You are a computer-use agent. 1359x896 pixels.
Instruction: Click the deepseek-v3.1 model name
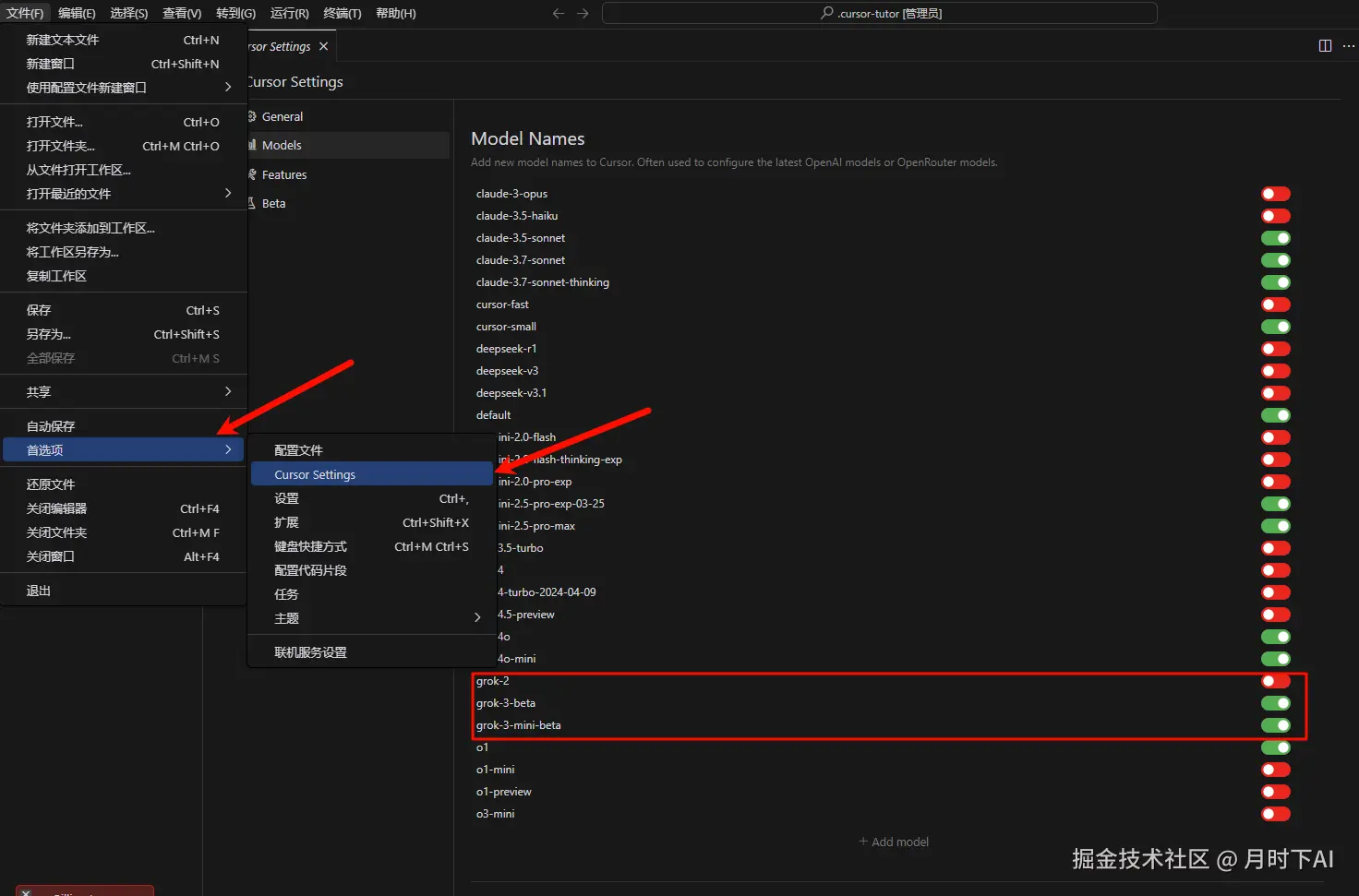(511, 393)
